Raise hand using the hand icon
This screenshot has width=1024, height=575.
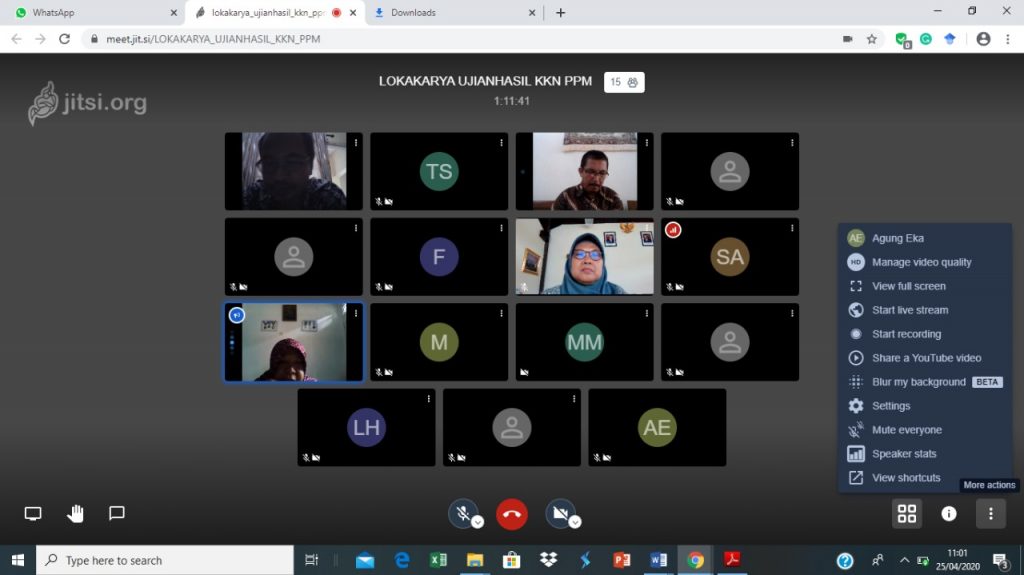click(x=75, y=513)
